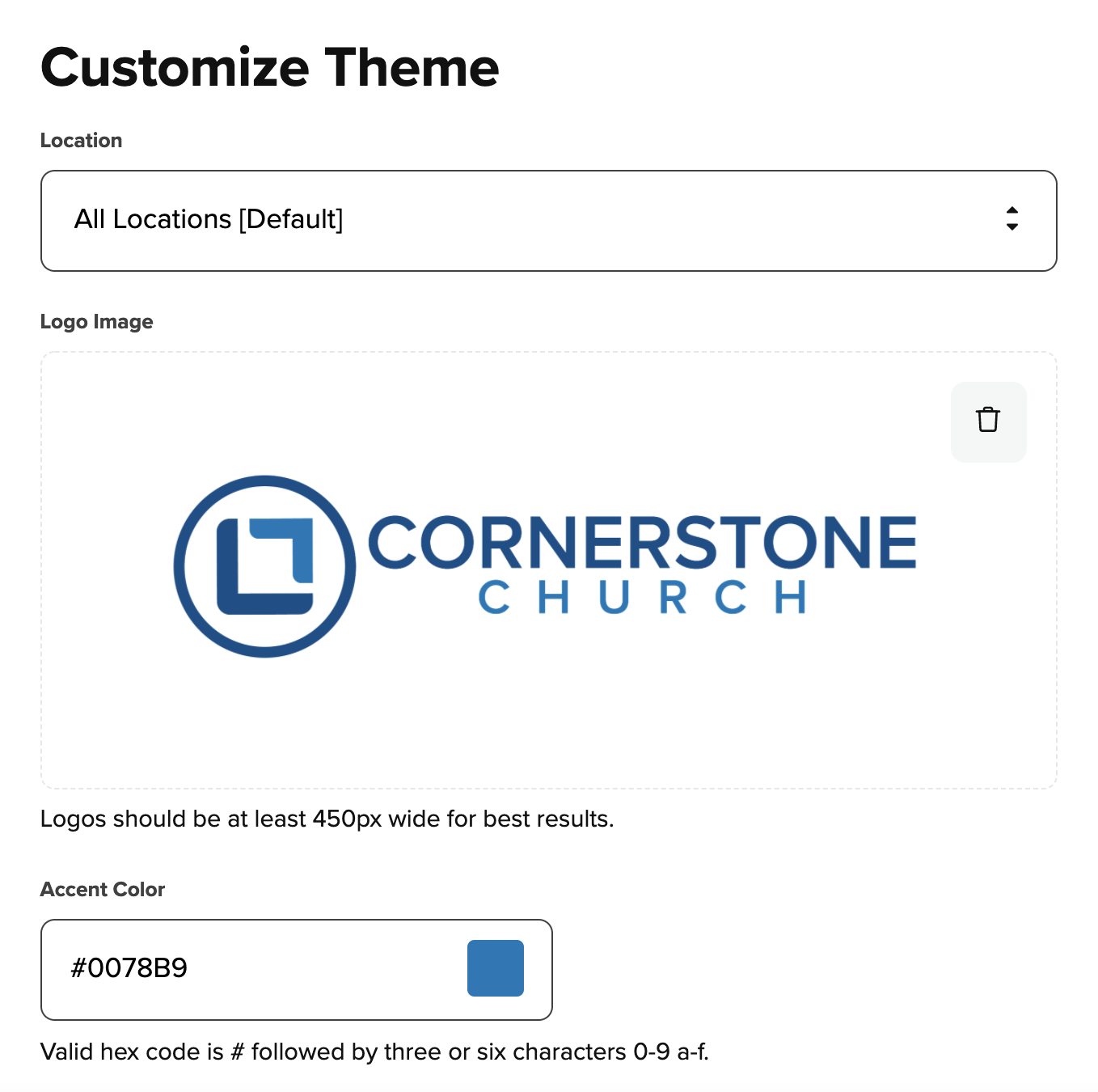Open the Location dropdown
The width and height of the screenshot is (1098, 1092).
548,220
